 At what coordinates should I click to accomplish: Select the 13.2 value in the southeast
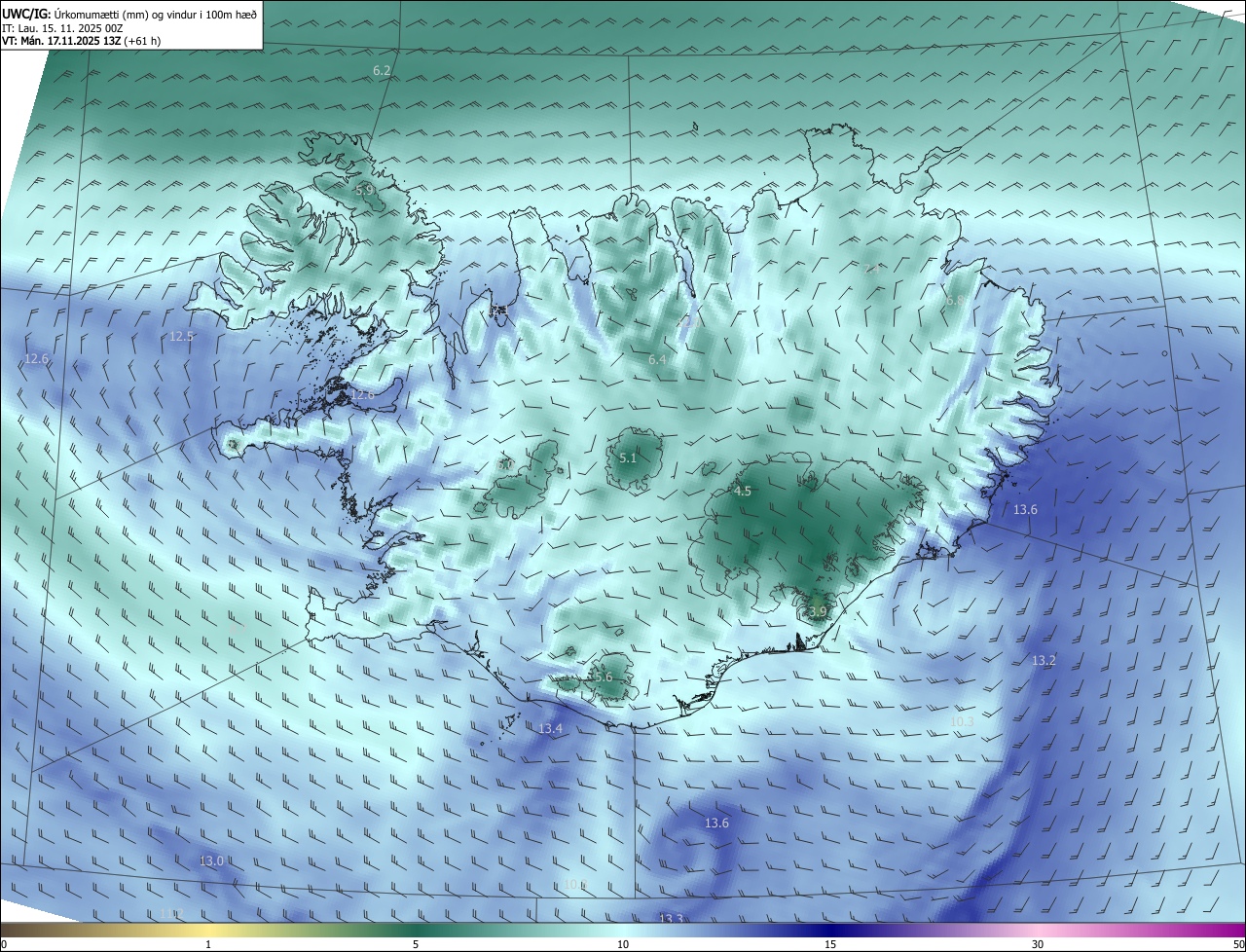[1044, 661]
